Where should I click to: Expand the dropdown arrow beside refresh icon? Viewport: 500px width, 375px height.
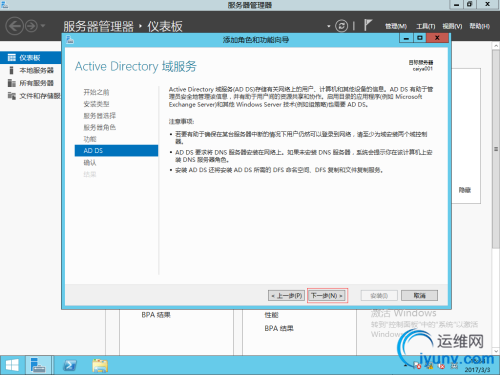pyautogui.click(x=329, y=26)
